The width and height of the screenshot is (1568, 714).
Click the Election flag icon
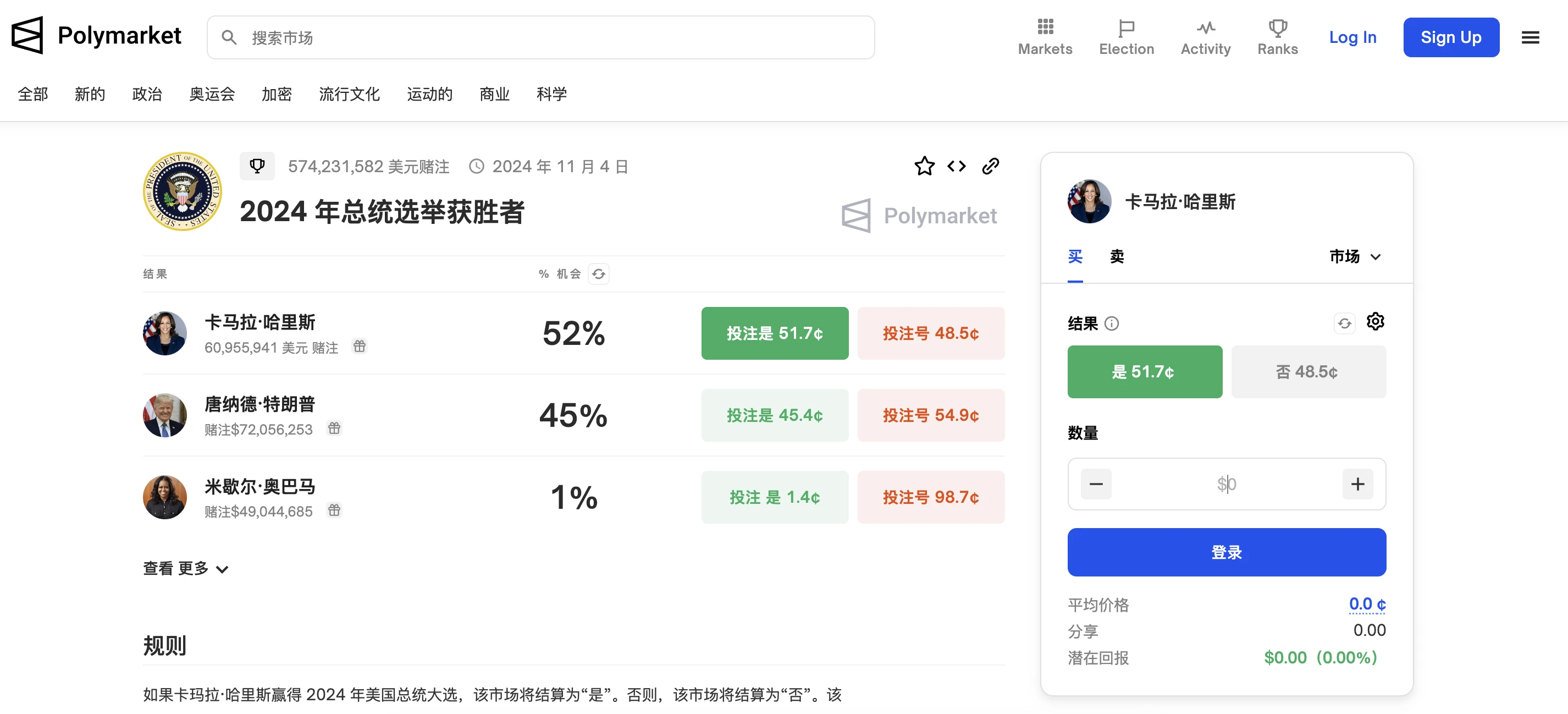click(x=1127, y=28)
